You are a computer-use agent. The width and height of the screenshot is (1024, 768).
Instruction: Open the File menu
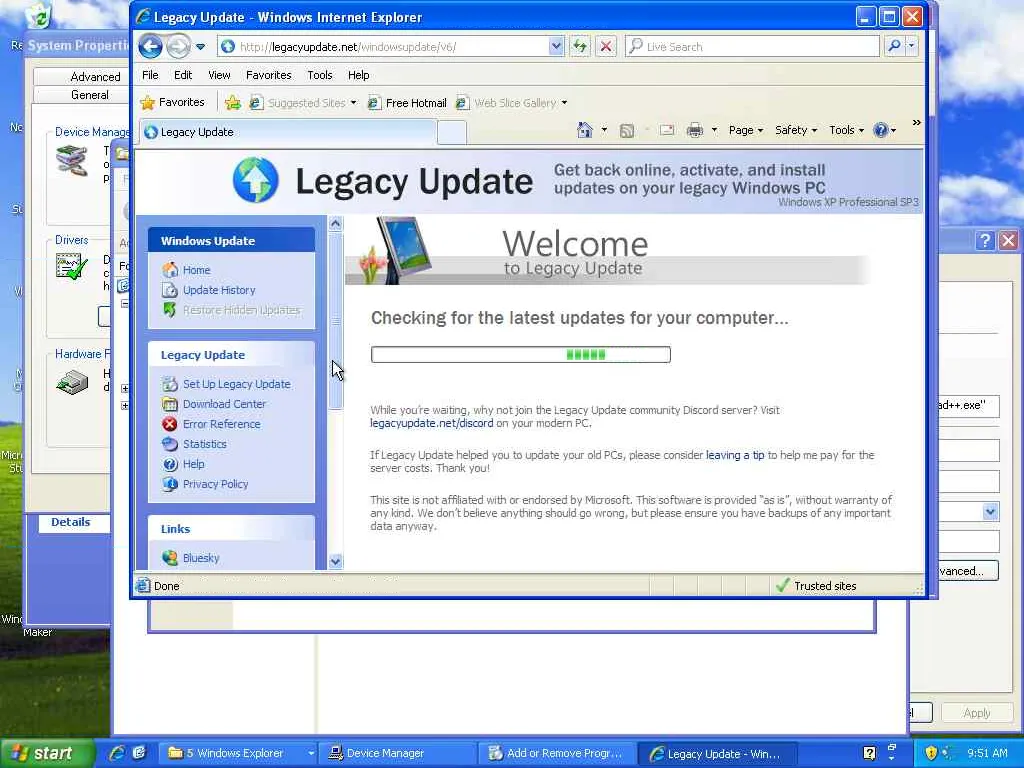tap(150, 75)
